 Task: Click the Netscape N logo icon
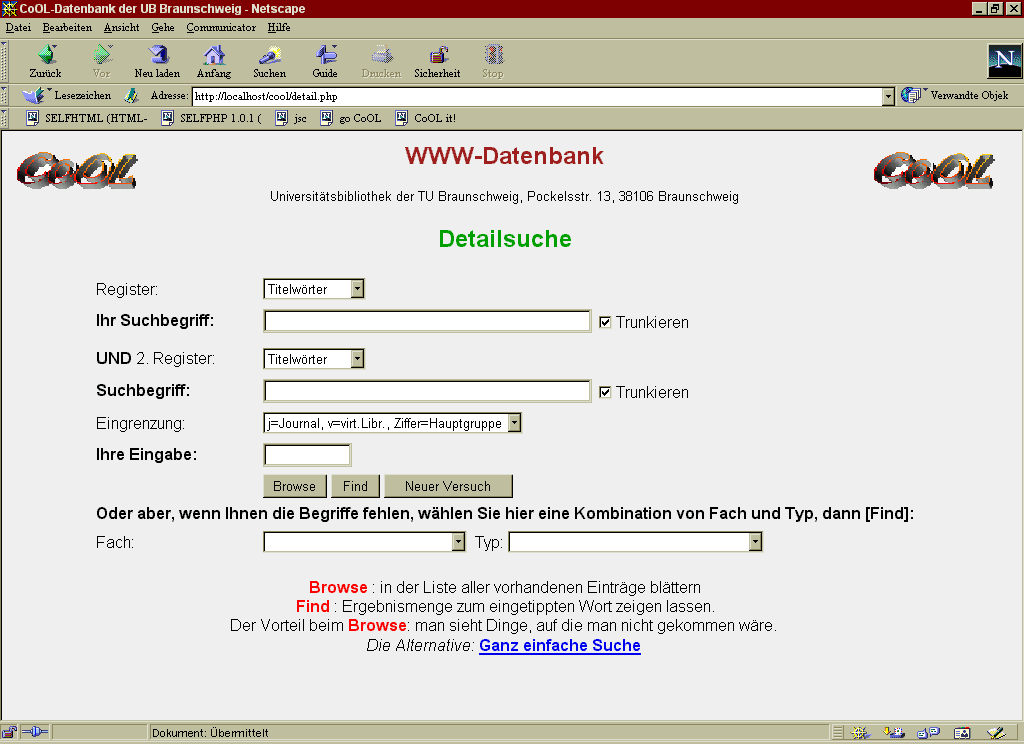[1004, 62]
